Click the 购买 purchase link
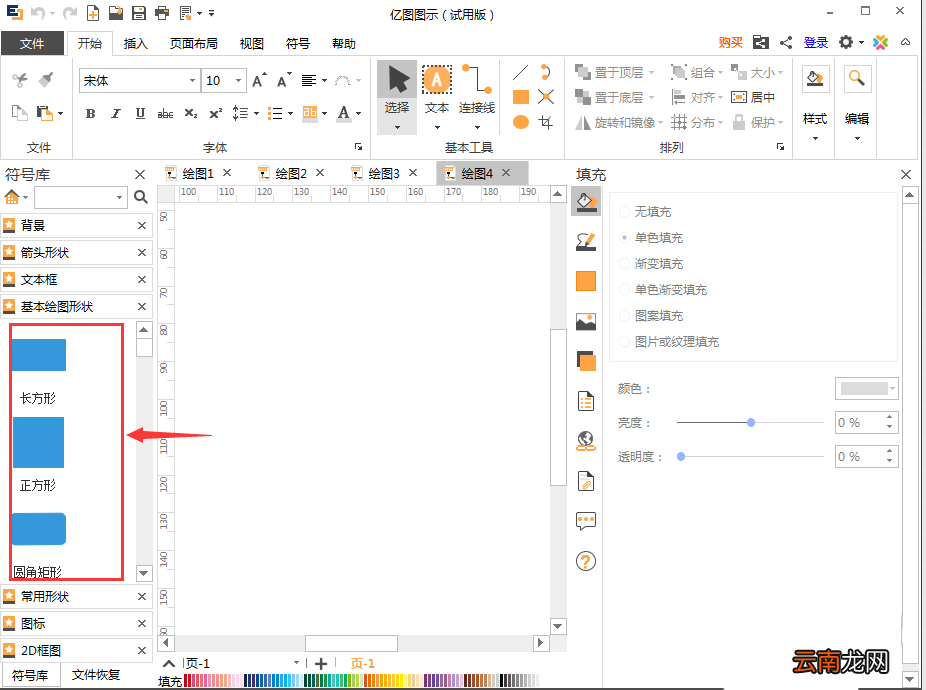926x690 pixels. coord(731,43)
